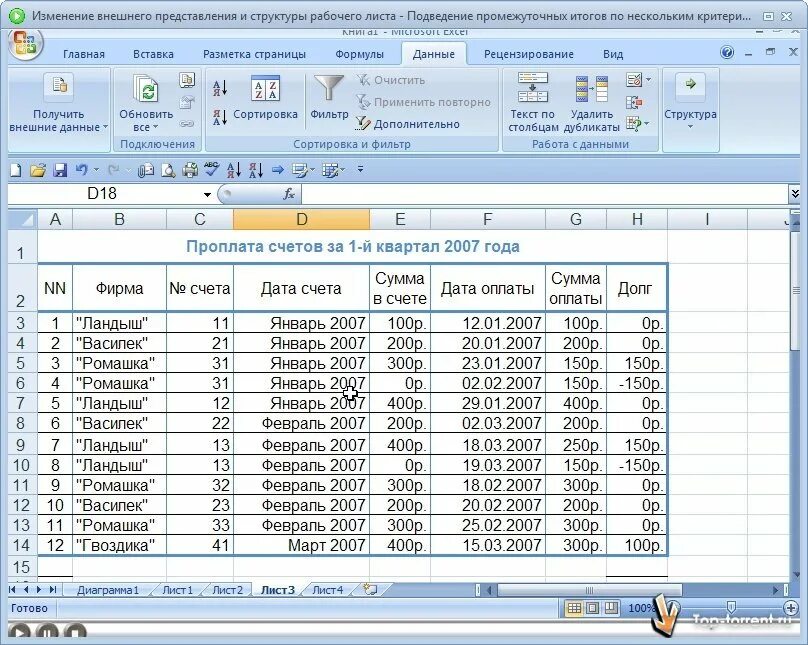Go to first sheet navigation arrow

12,589
